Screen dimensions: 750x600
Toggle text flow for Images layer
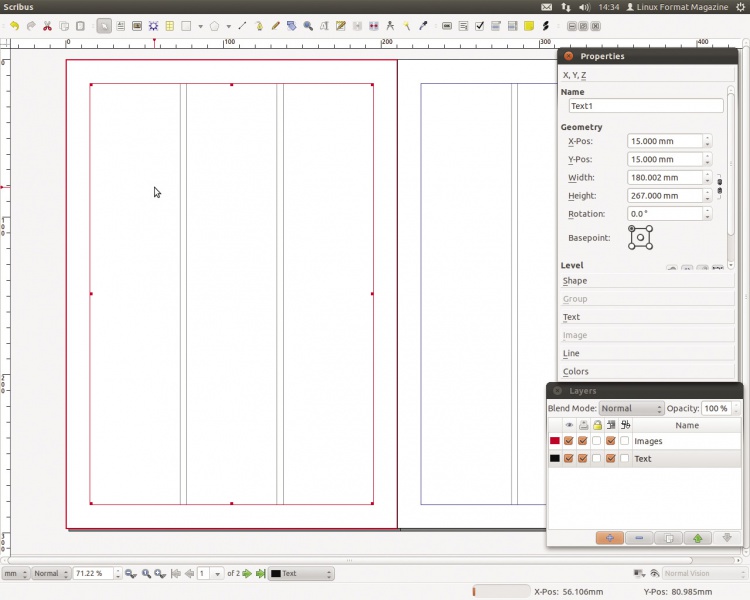click(x=611, y=441)
